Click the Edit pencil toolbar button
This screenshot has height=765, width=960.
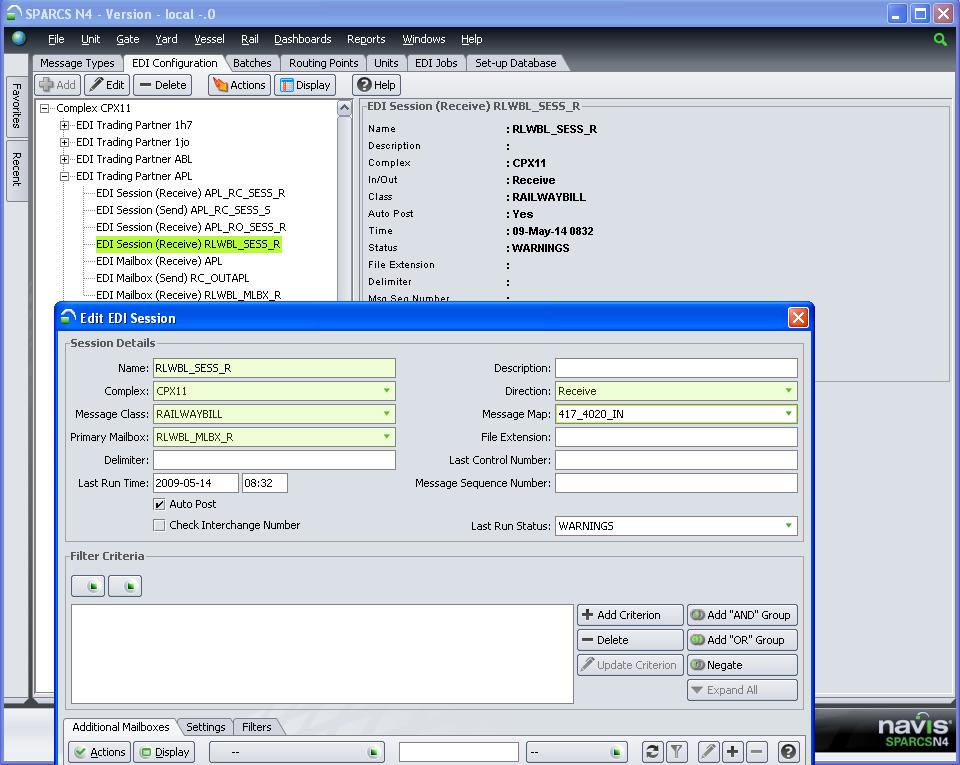click(x=107, y=85)
